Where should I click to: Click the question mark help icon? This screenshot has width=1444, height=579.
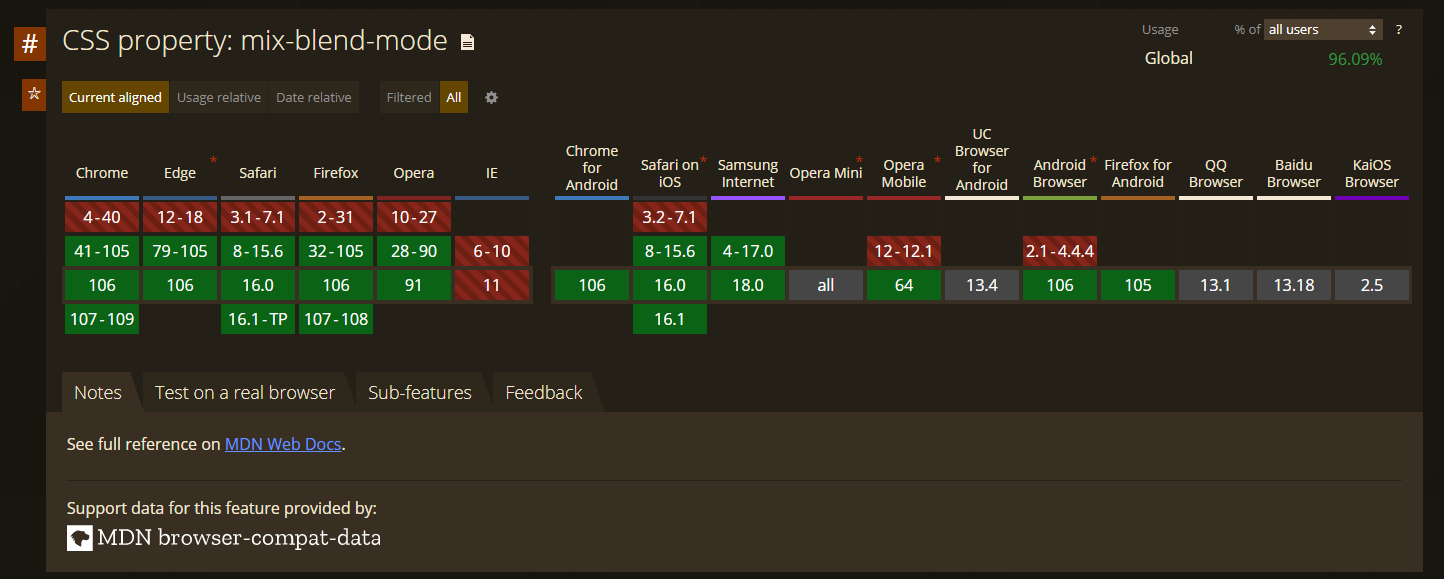click(x=1398, y=29)
